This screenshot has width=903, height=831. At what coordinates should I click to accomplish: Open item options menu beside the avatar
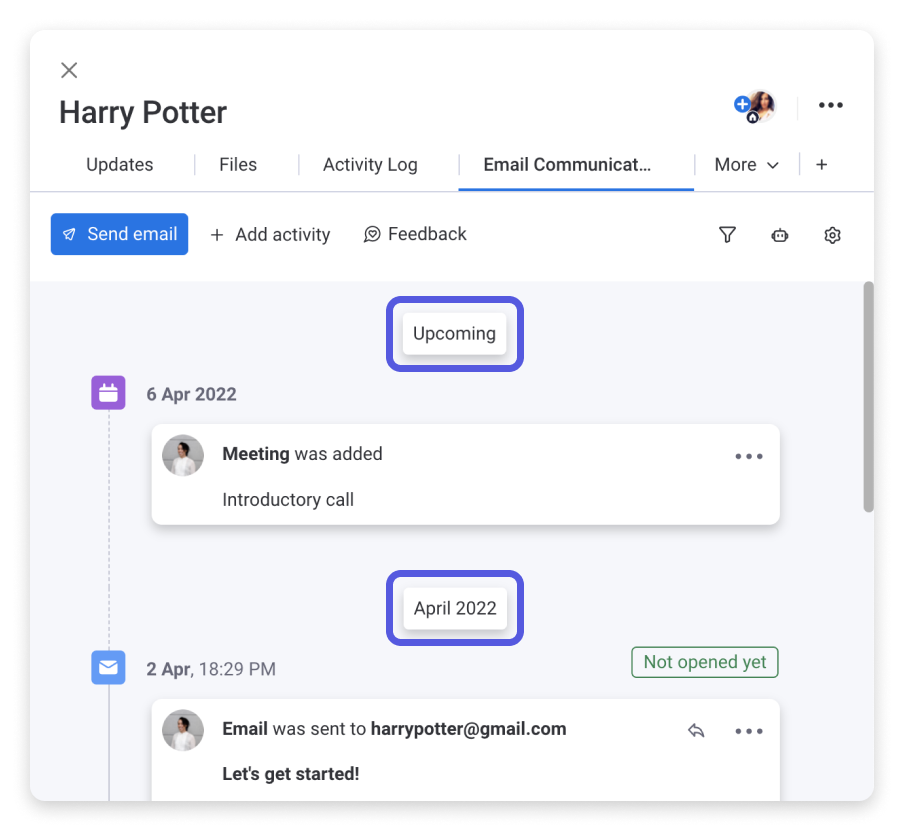click(x=830, y=105)
